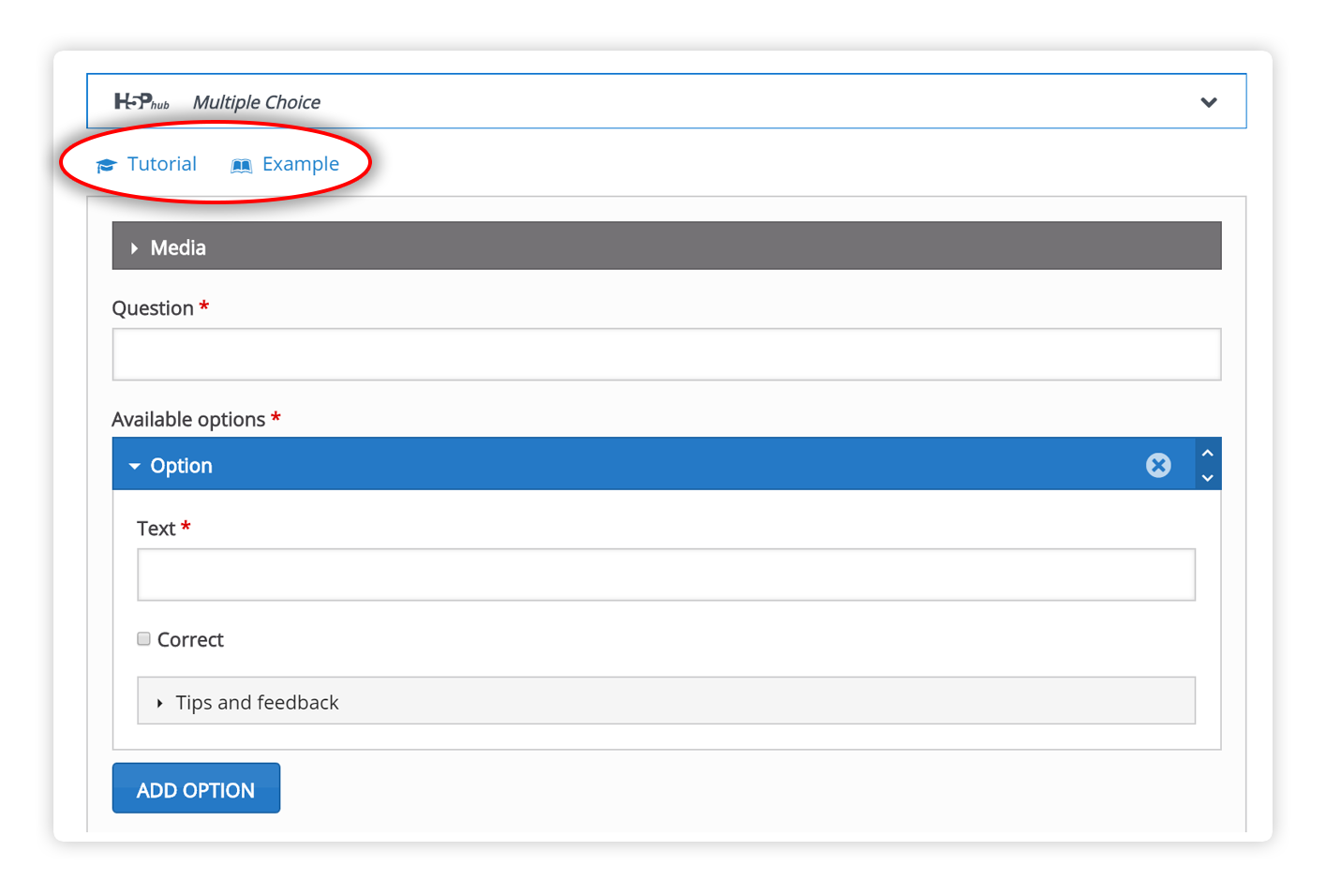
Task: Expand Tips and feedback section
Action: tap(666, 701)
